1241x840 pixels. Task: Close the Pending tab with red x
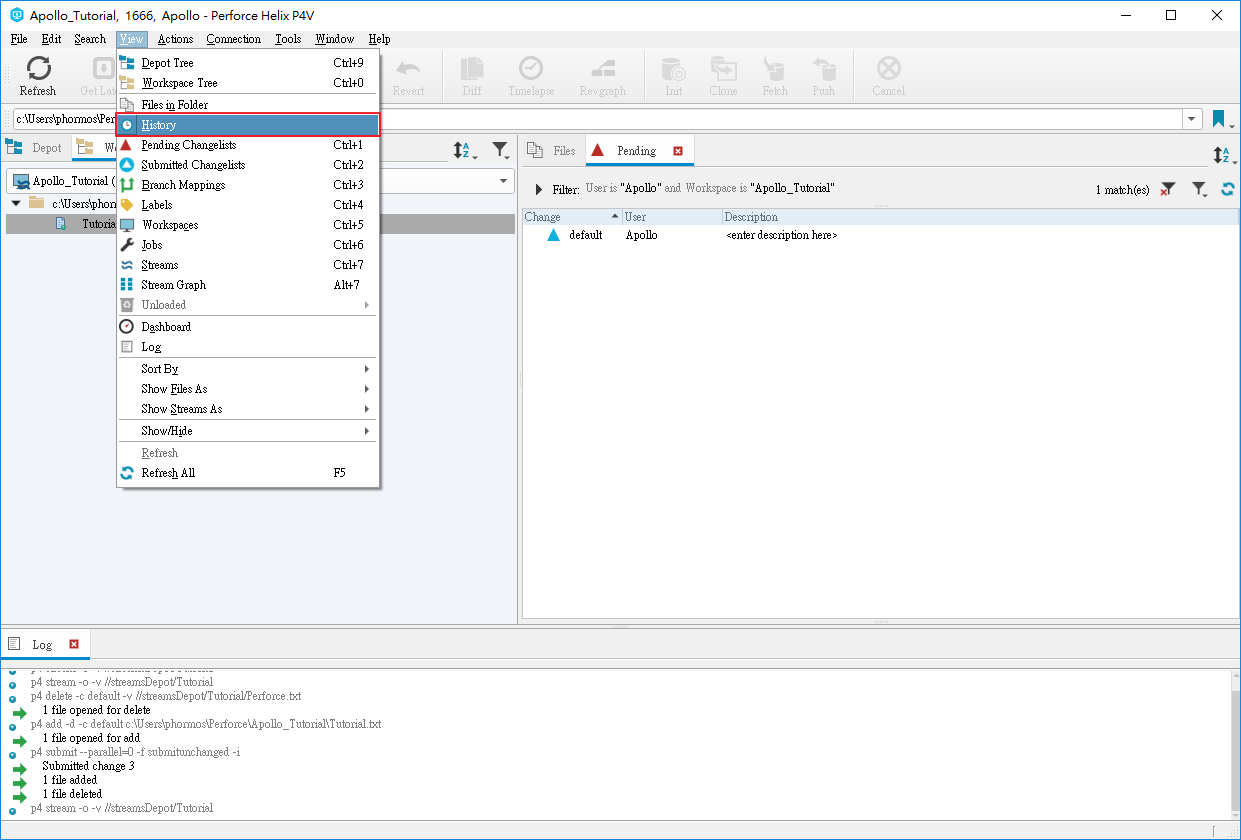(x=678, y=151)
